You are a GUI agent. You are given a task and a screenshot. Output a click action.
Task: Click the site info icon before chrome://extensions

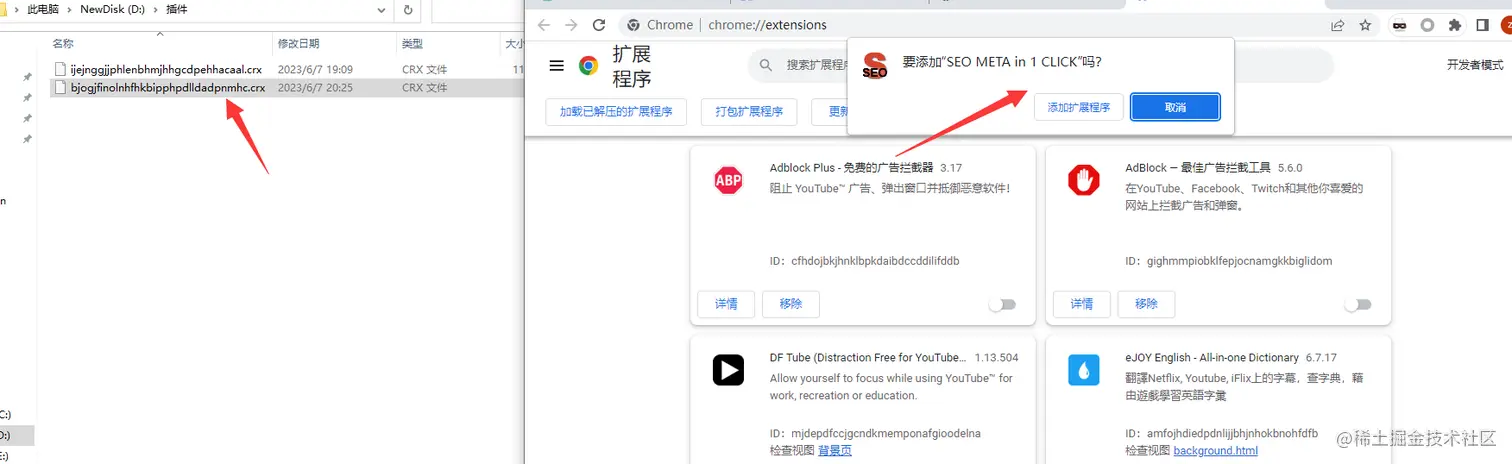tap(632, 25)
